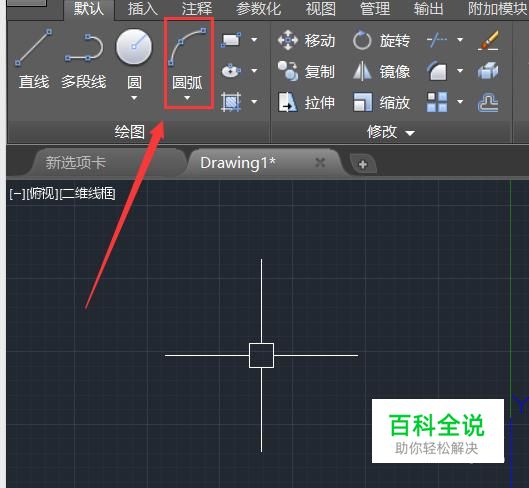The height and width of the screenshot is (488, 529).
Task: Click the [二维线框] visual style control
Action: (88, 194)
